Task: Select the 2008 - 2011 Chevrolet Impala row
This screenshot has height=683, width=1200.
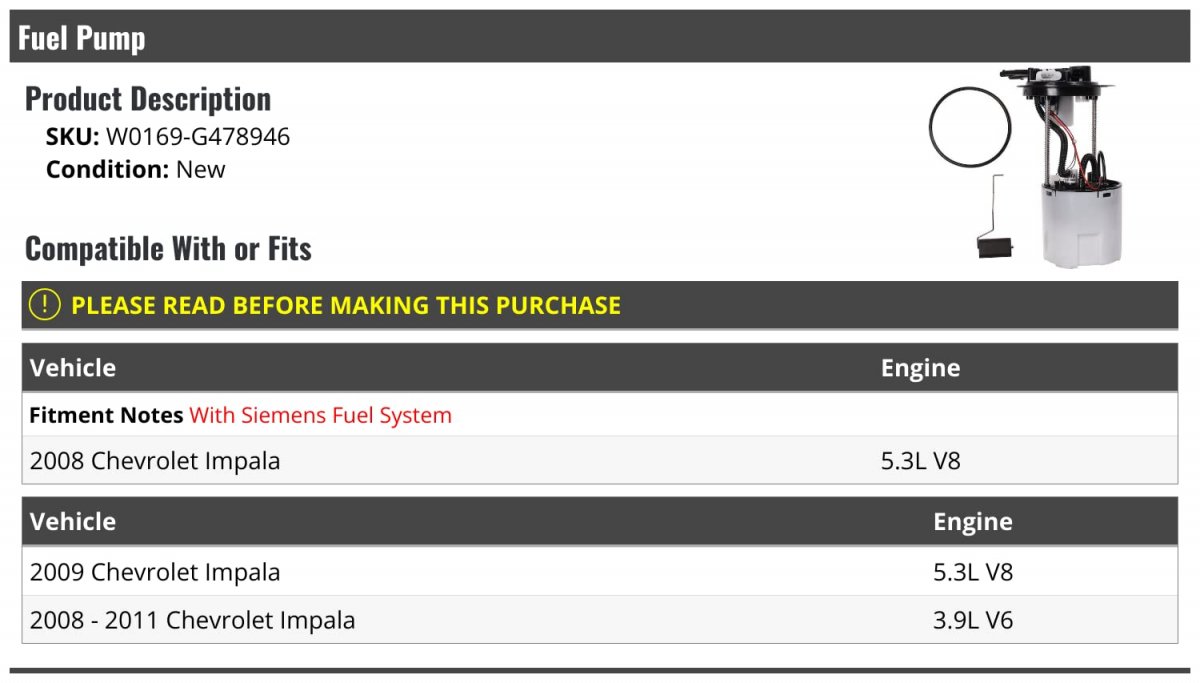Action: pos(192,620)
